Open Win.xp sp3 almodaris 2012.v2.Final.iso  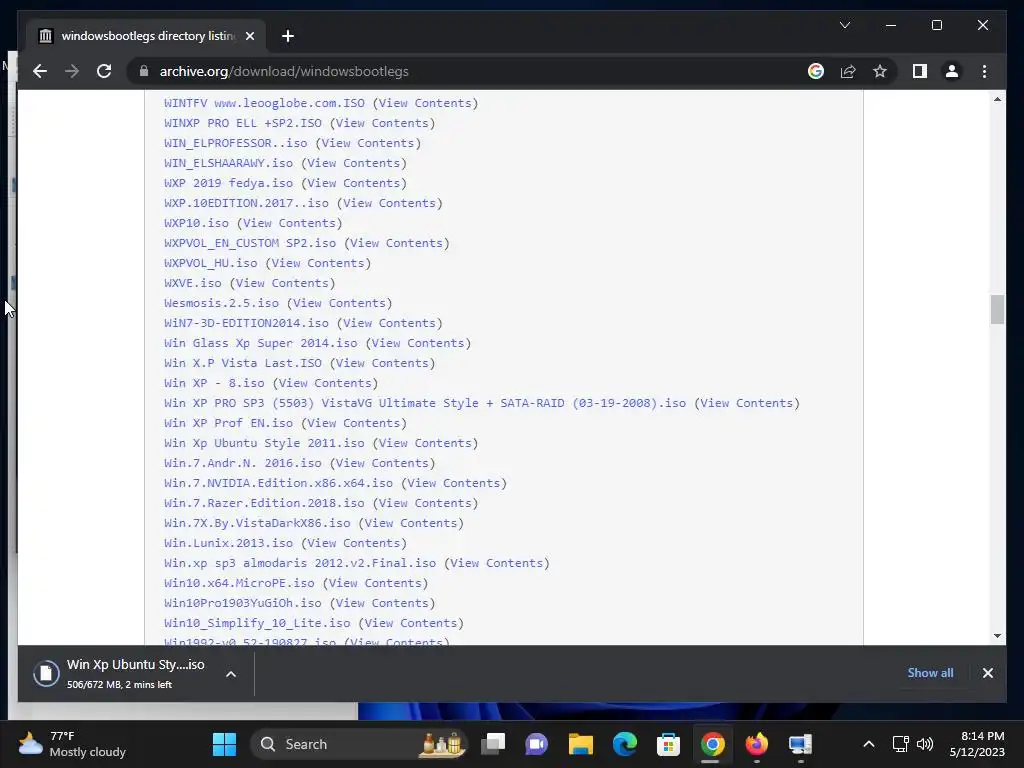tap(299, 563)
